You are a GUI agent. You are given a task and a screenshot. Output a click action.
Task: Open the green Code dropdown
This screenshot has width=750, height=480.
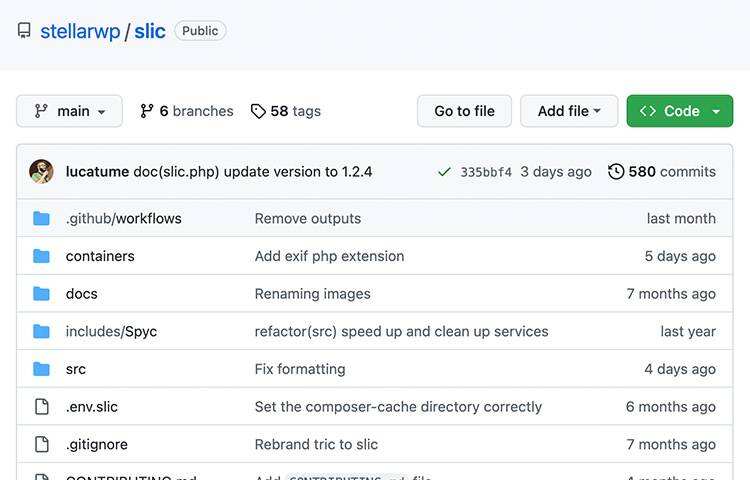coord(680,111)
